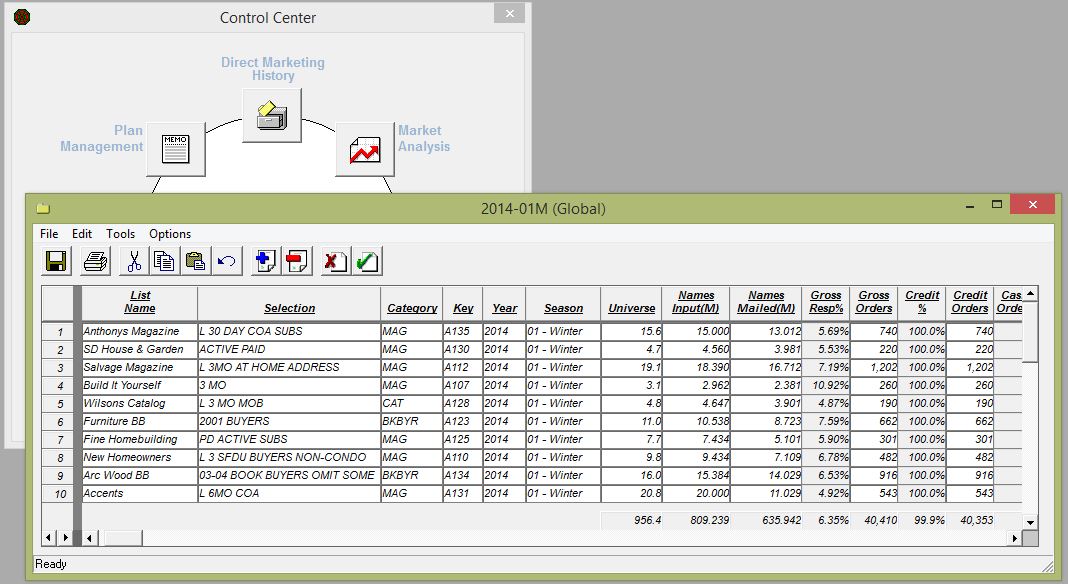The image size is (1068, 584).
Task: Click the Universe column header
Action: click(x=631, y=303)
